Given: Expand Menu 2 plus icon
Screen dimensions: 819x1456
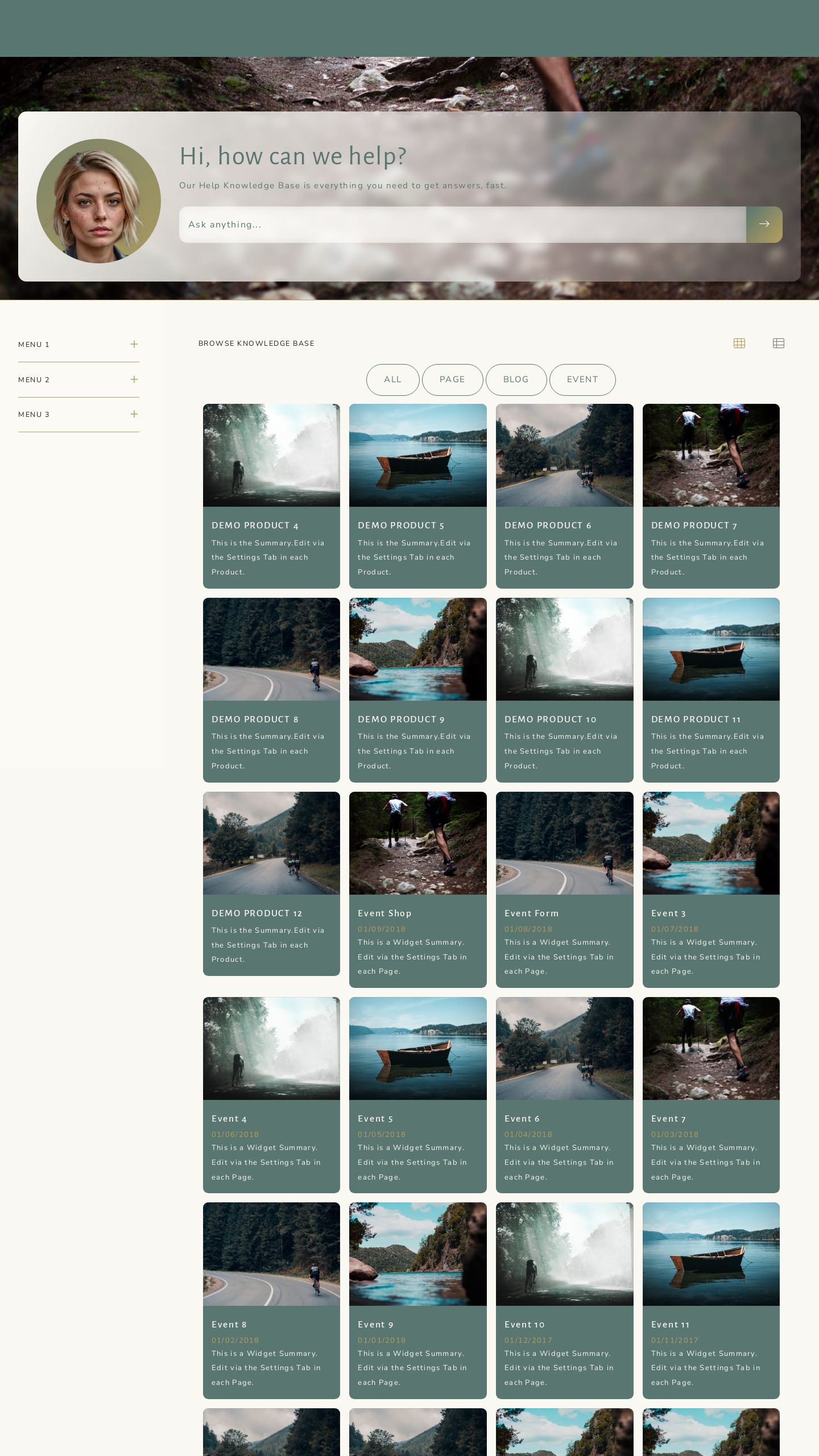Looking at the screenshot, I should click(134, 379).
